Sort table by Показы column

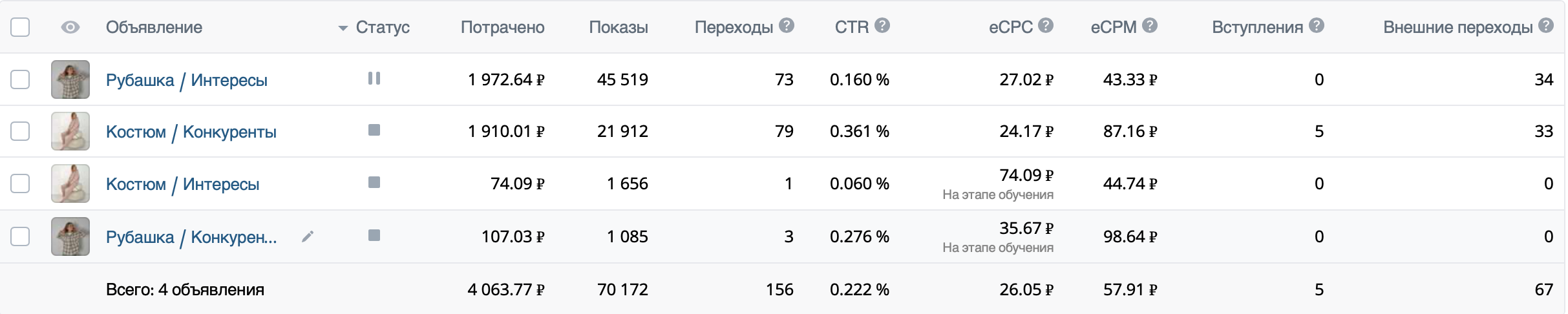coord(618,27)
